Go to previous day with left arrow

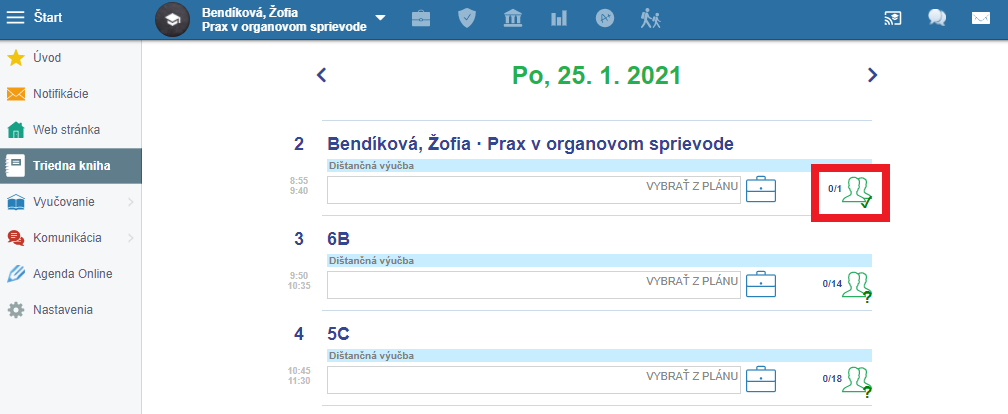[321, 75]
